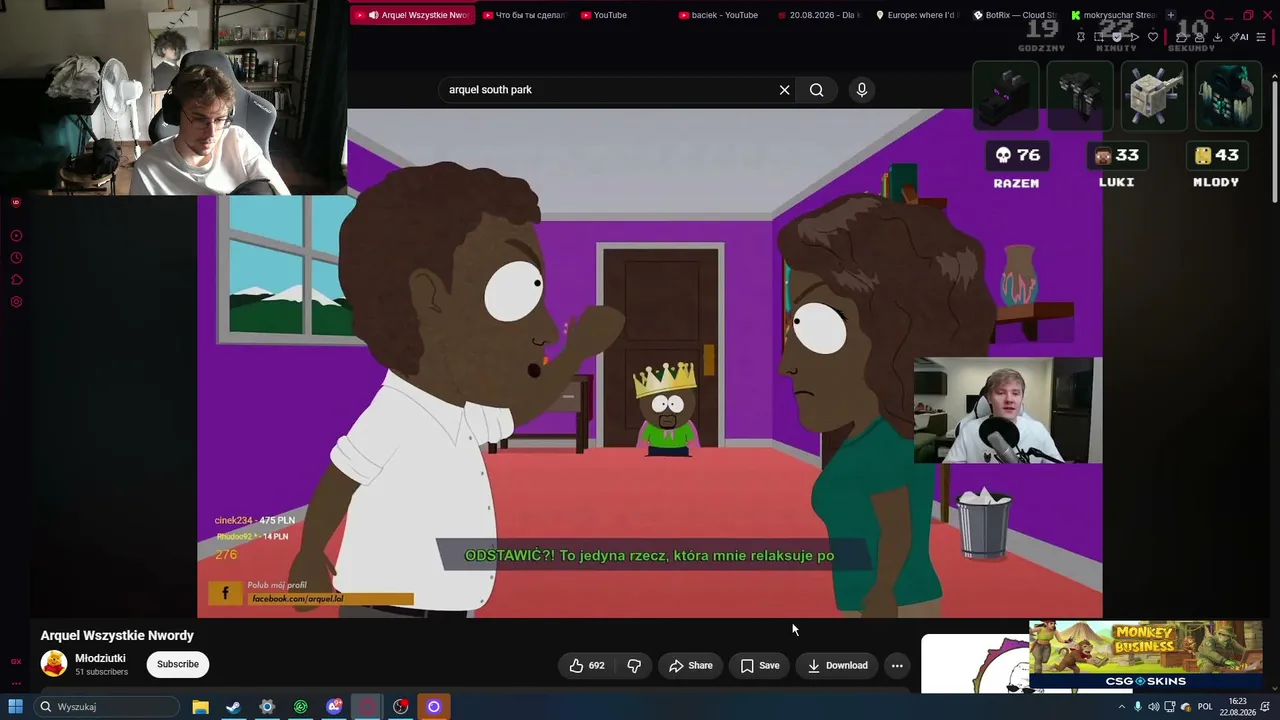Show hidden system tray icons
The width and height of the screenshot is (1280, 720).
point(1121,707)
